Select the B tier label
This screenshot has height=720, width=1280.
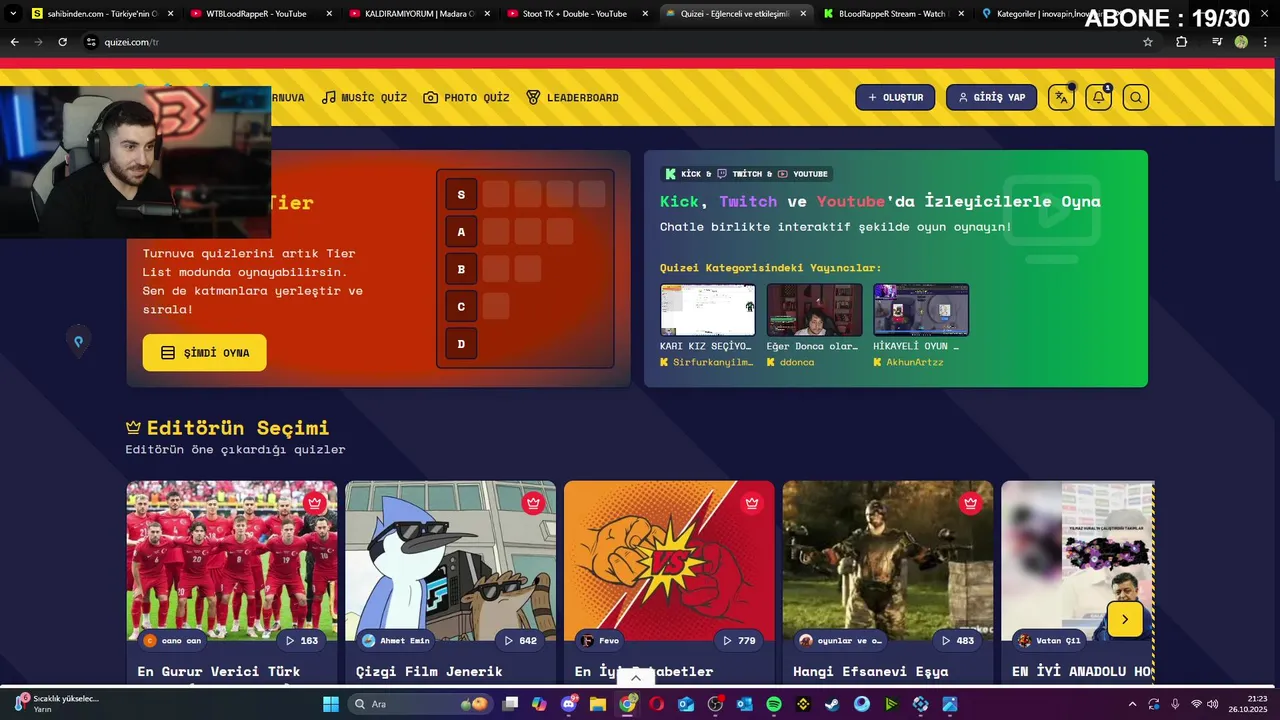[x=461, y=269]
